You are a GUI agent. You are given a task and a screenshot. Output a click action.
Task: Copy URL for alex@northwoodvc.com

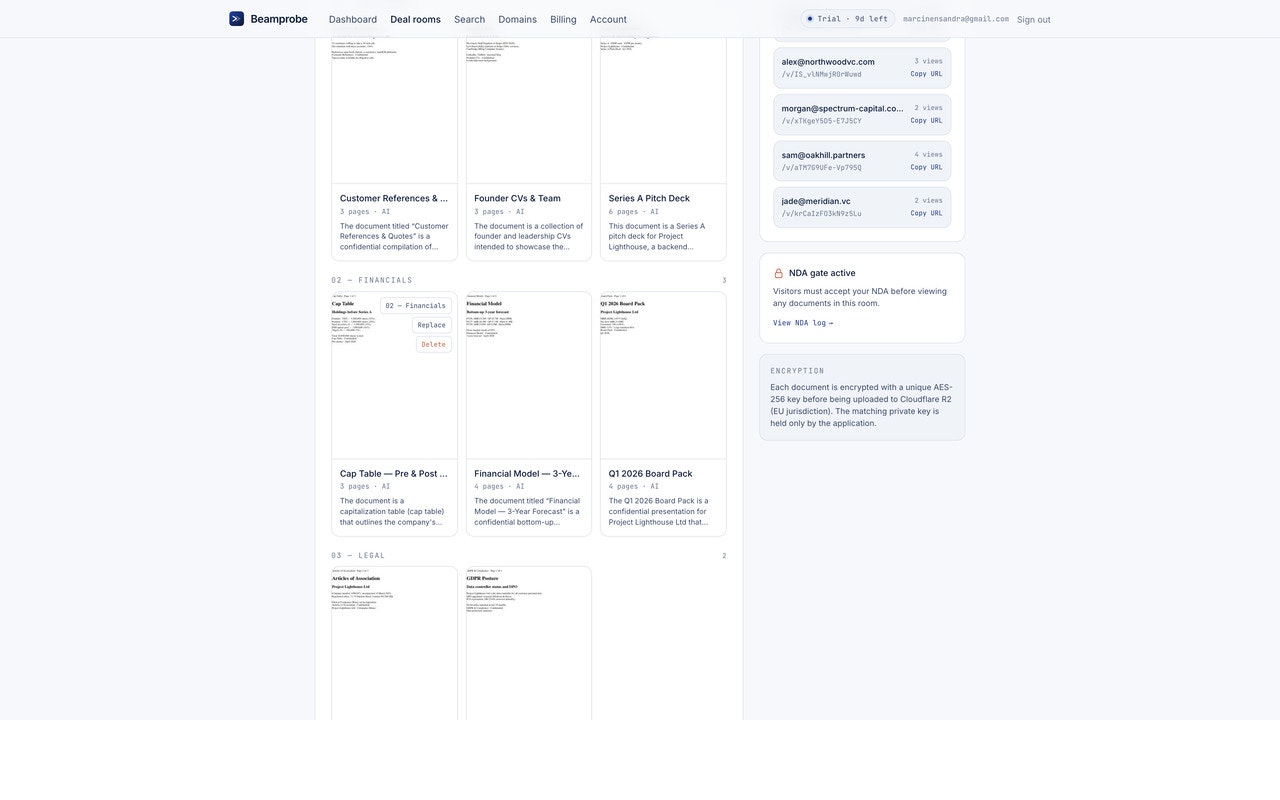pos(926,74)
